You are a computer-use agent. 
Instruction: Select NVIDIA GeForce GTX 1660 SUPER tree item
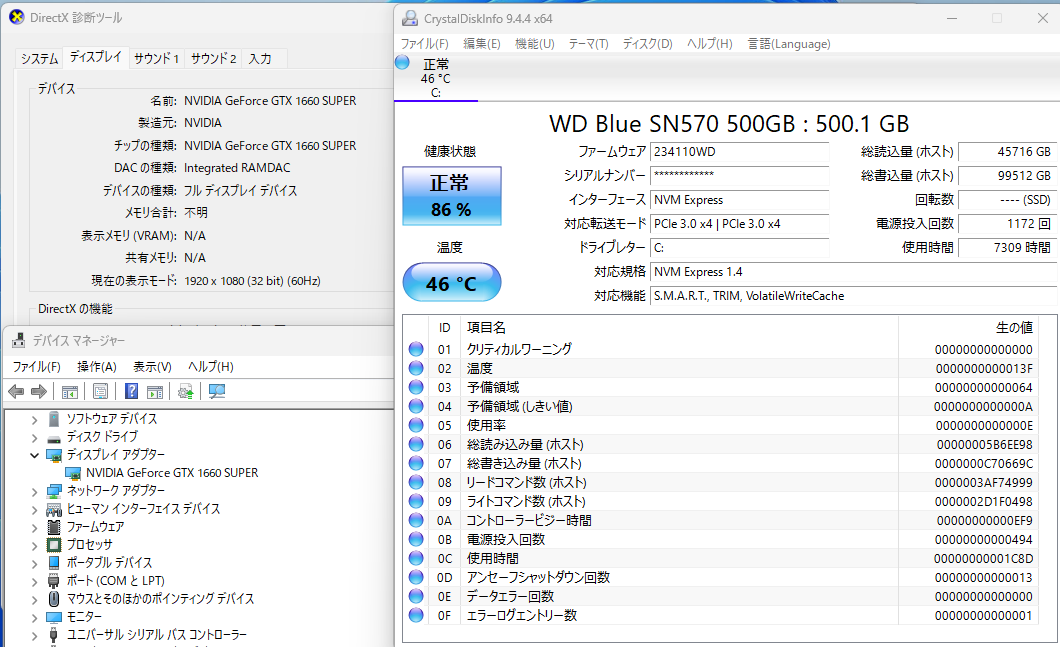pyautogui.click(x=172, y=473)
